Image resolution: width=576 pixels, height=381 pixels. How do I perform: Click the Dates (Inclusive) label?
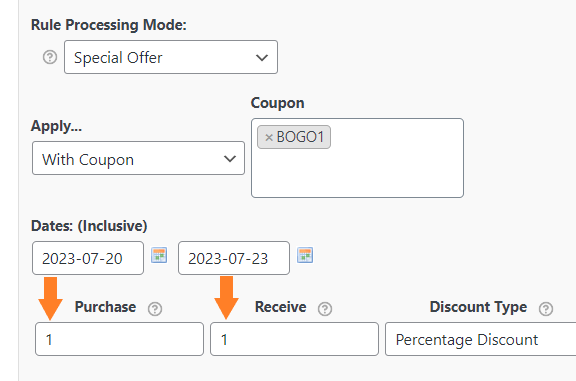tap(89, 226)
